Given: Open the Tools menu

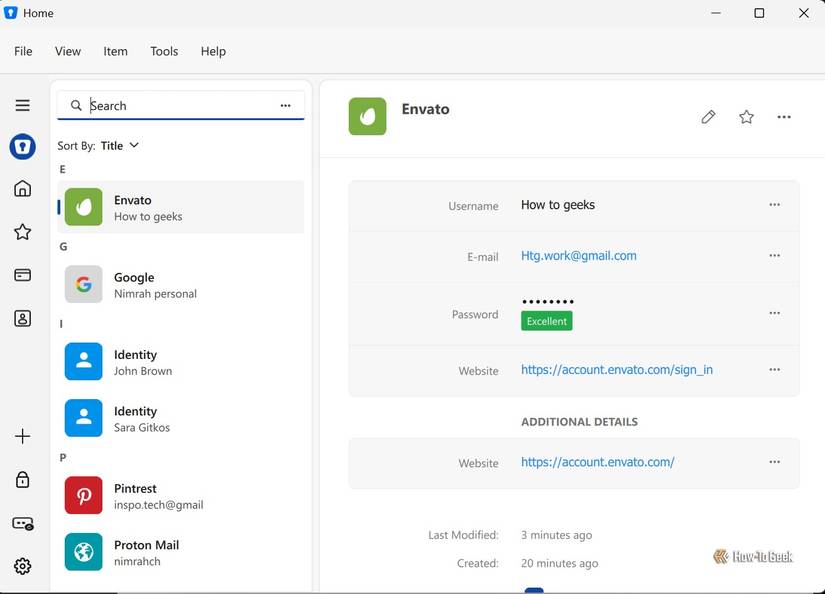Looking at the screenshot, I should click(164, 51).
